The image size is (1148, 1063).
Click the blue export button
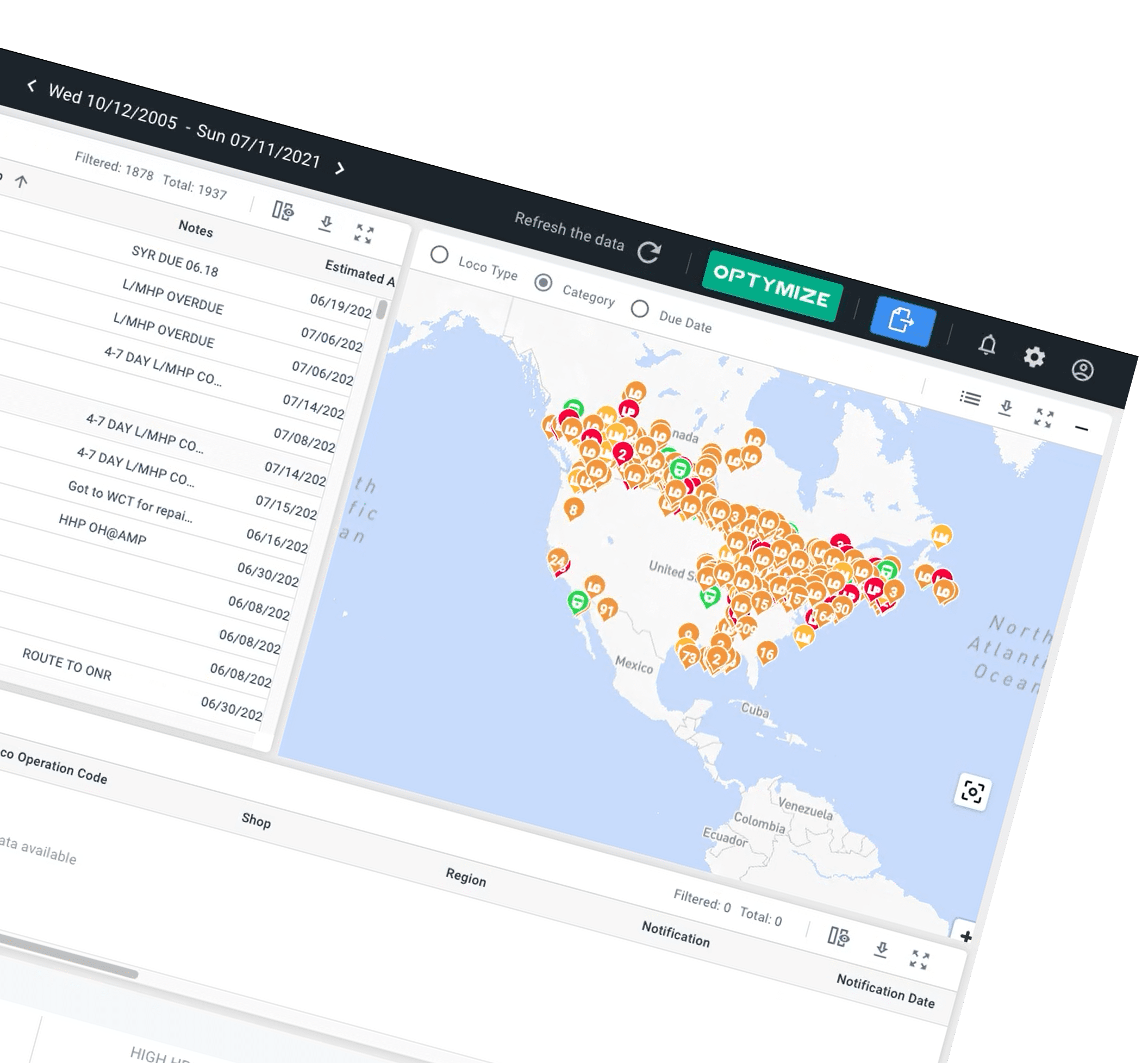pyautogui.click(x=902, y=321)
